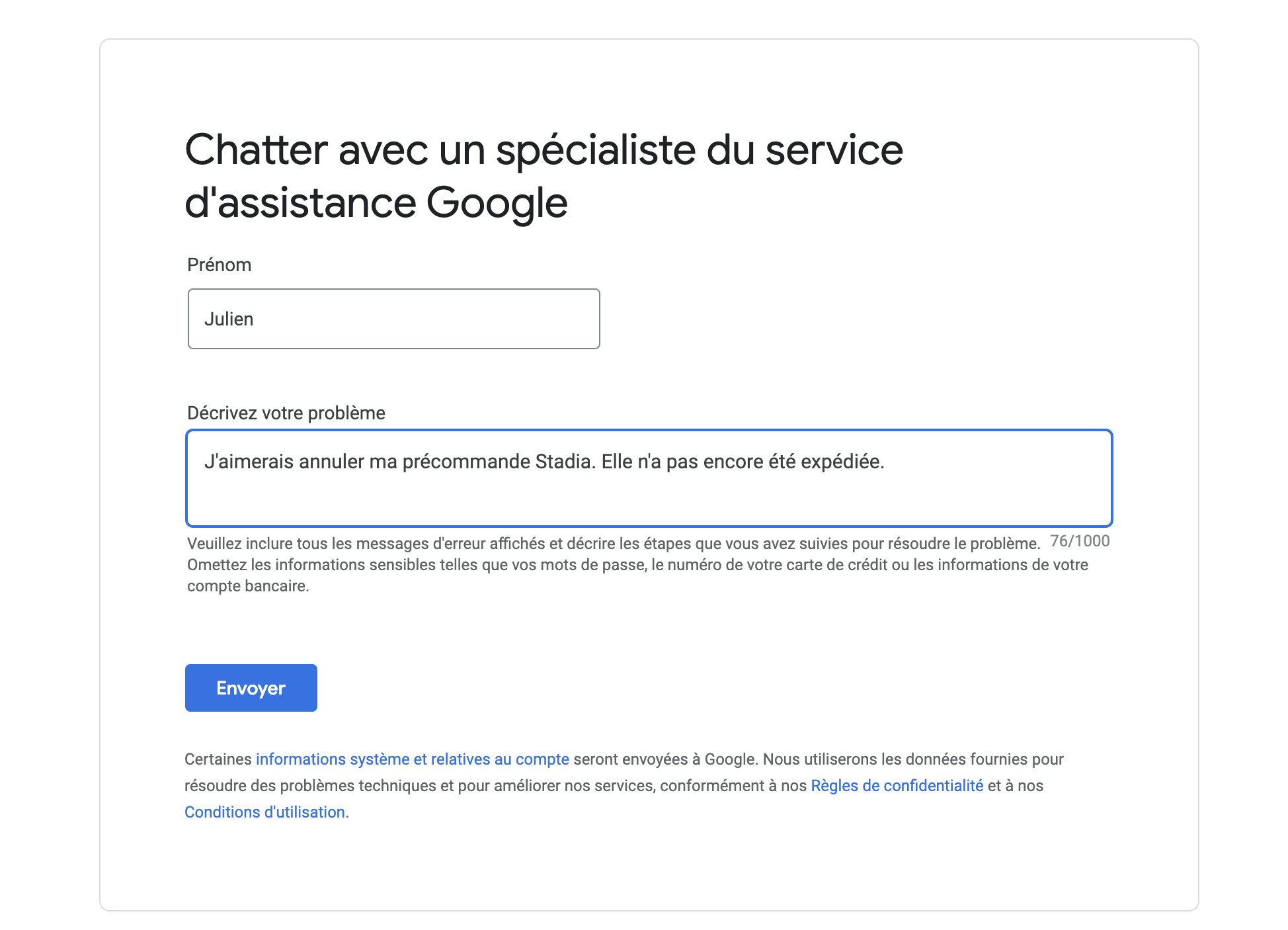Viewport: 1288px width, 930px height.
Task: Open the informations système et relatives au compte link
Action: pos(412,759)
